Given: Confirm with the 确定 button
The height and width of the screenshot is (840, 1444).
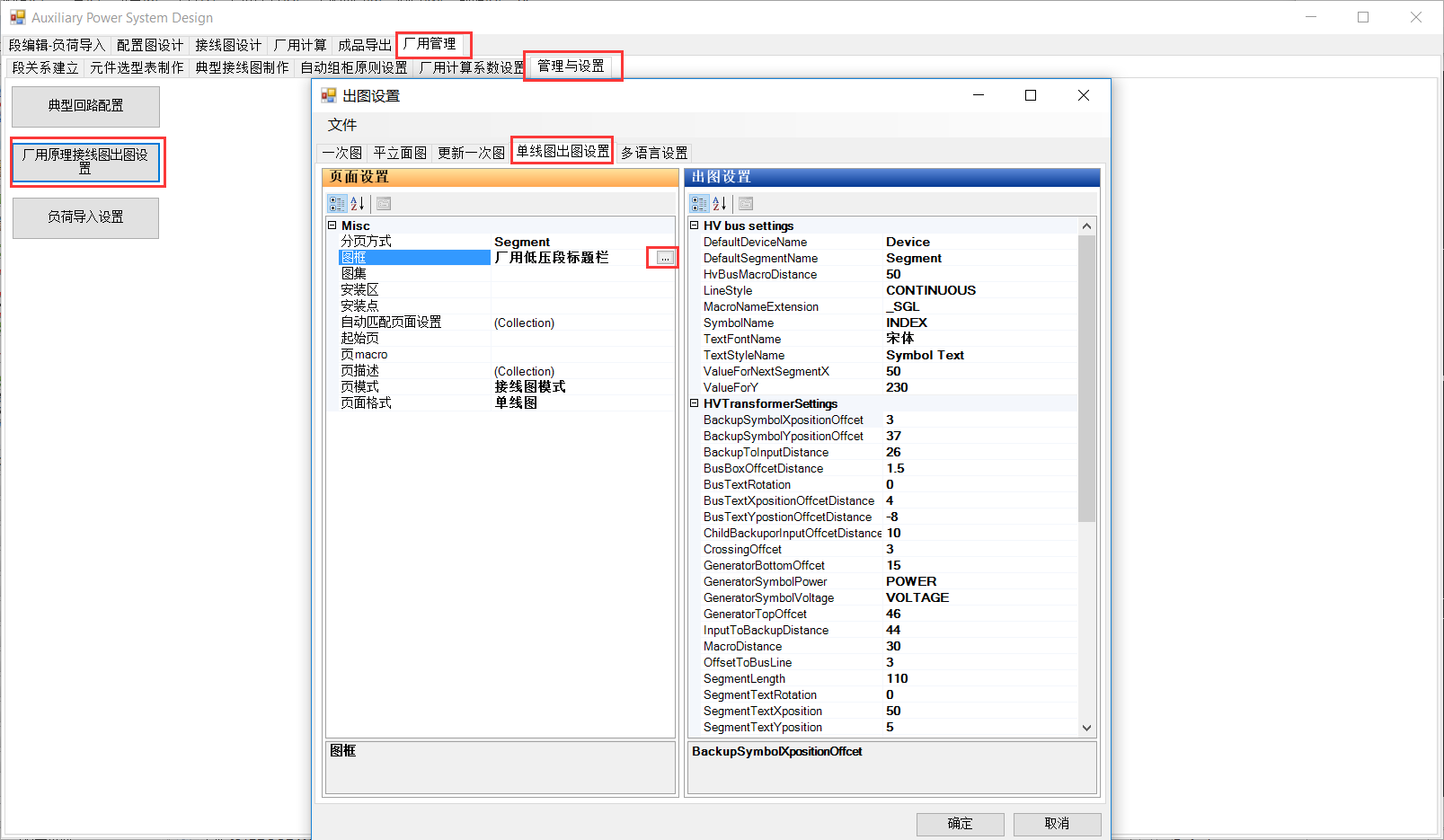Looking at the screenshot, I should (x=961, y=824).
